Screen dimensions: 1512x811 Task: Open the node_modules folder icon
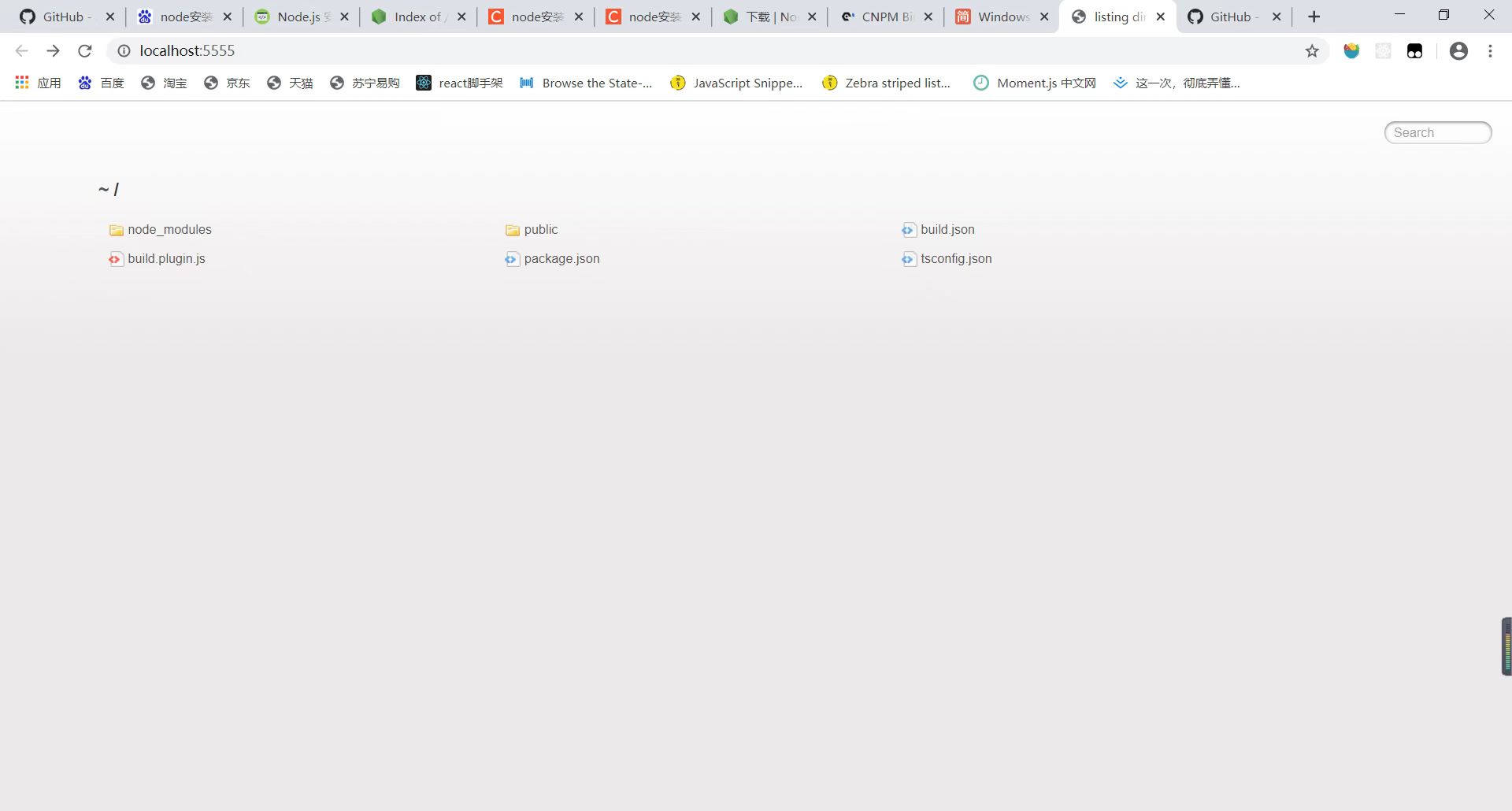tap(117, 230)
